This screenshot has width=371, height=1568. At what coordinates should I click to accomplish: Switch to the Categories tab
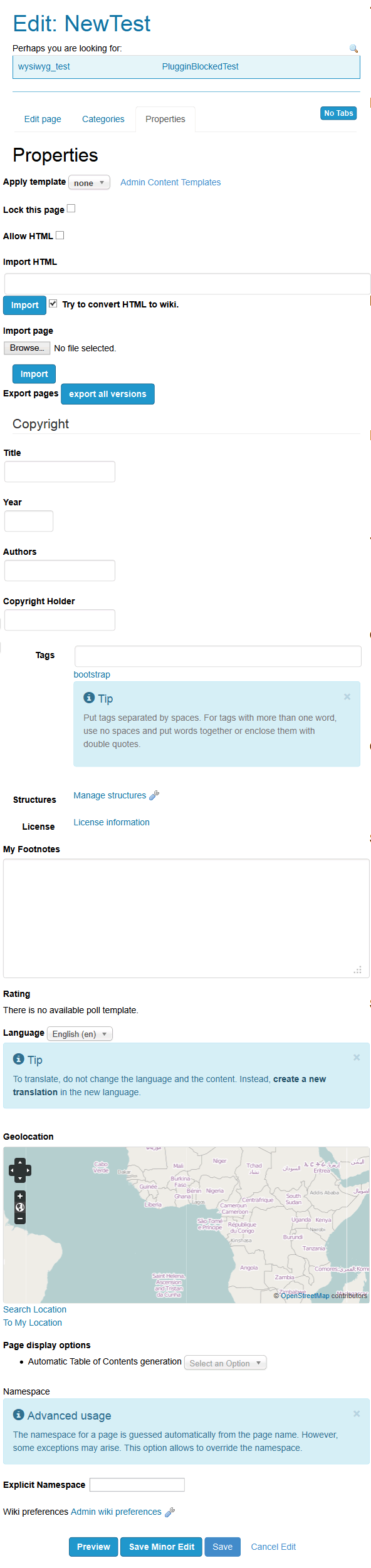pyautogui.click(x=103, y=119)
